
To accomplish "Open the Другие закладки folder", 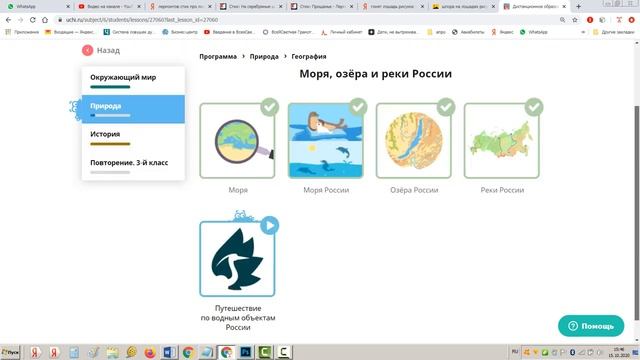I will click(613, 32).
